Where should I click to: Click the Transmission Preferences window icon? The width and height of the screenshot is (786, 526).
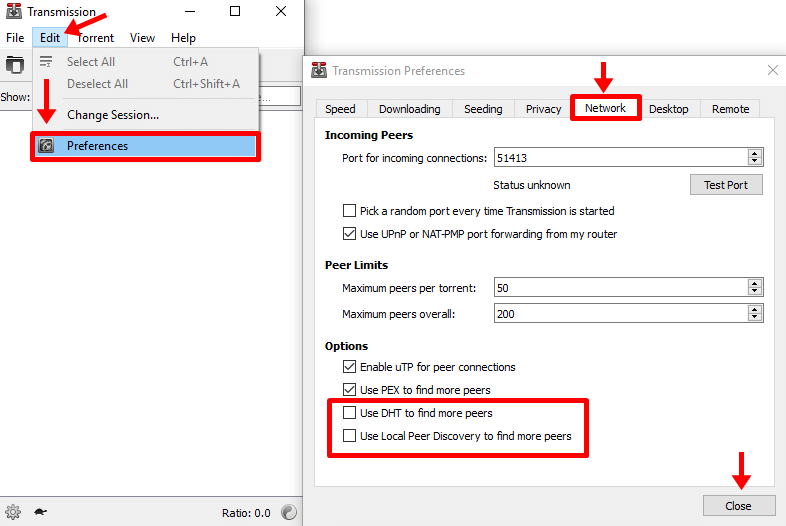tap(319, 70)
